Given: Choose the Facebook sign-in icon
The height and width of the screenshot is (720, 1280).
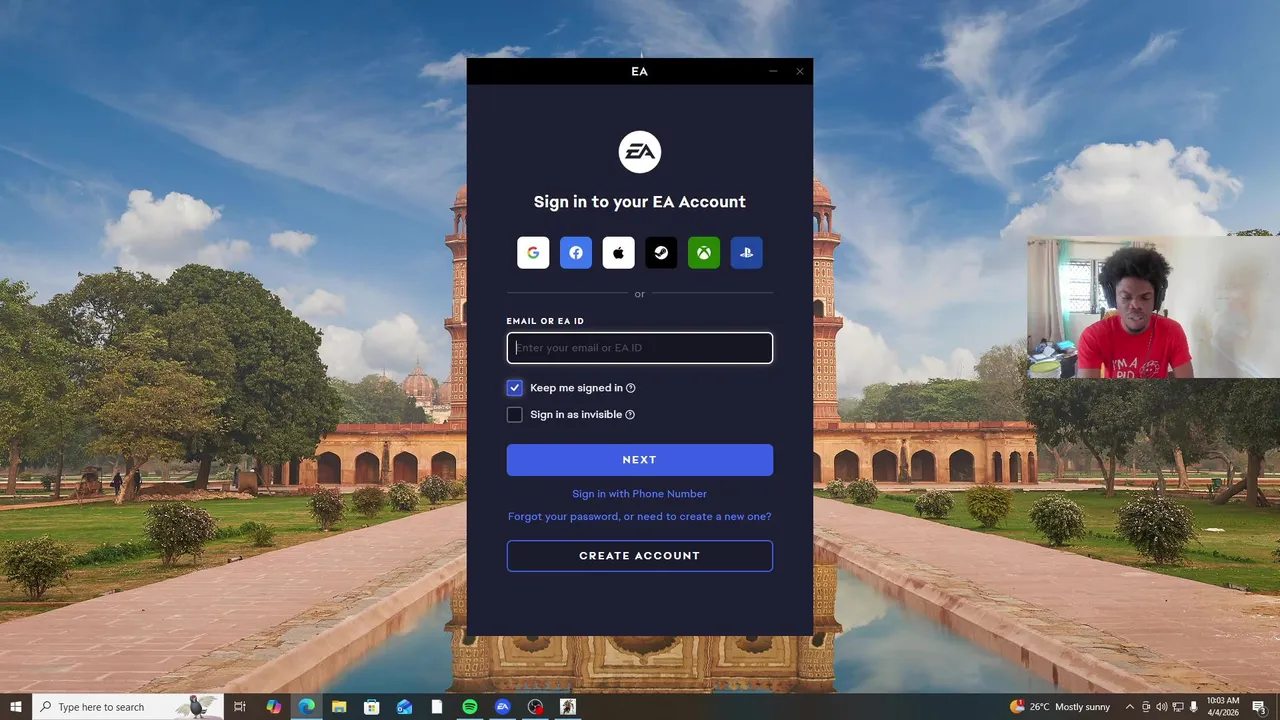Looking at the screenshot, I should 576,253.
